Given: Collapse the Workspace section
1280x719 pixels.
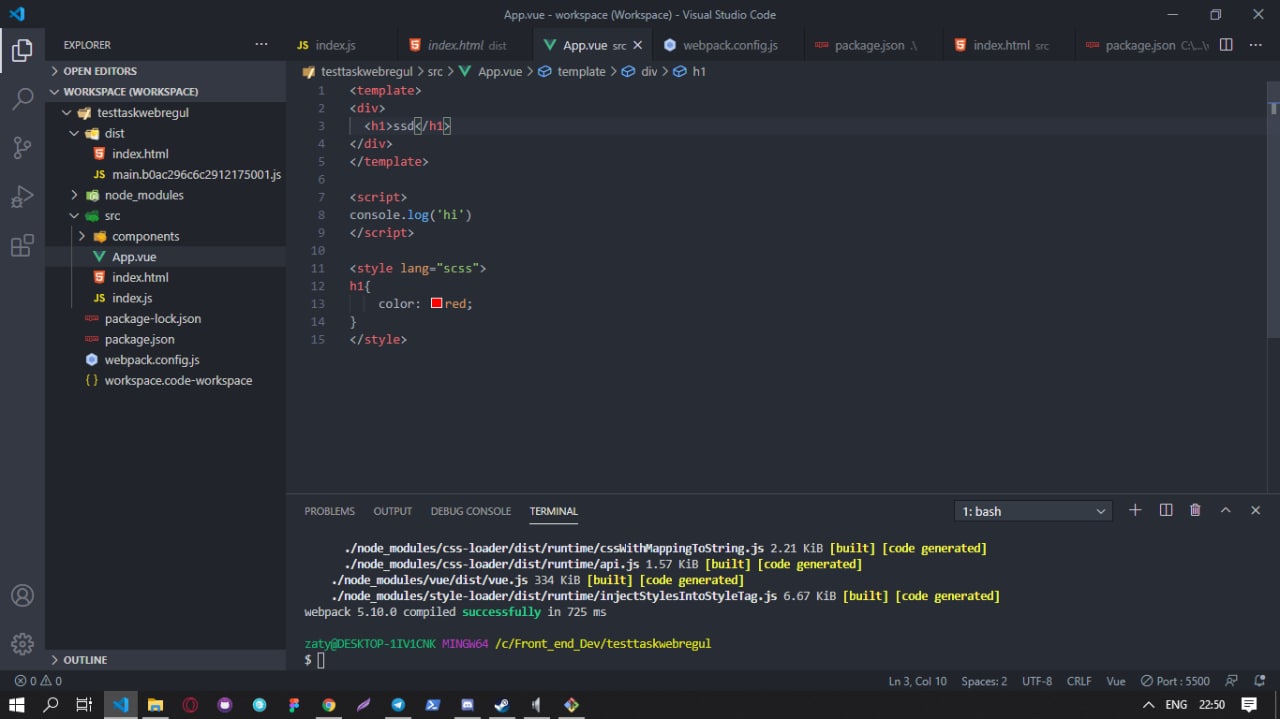Looking at the screenshot, I should (x=165, y=91).
